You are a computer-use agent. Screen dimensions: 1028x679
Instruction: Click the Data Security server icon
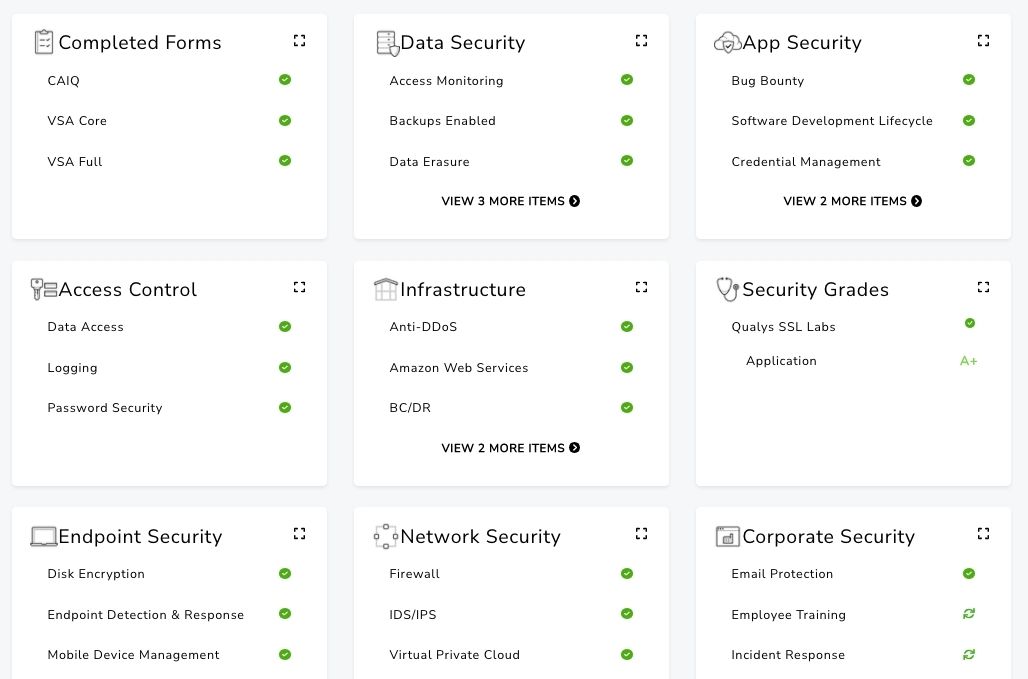click(x=387, y=43)
